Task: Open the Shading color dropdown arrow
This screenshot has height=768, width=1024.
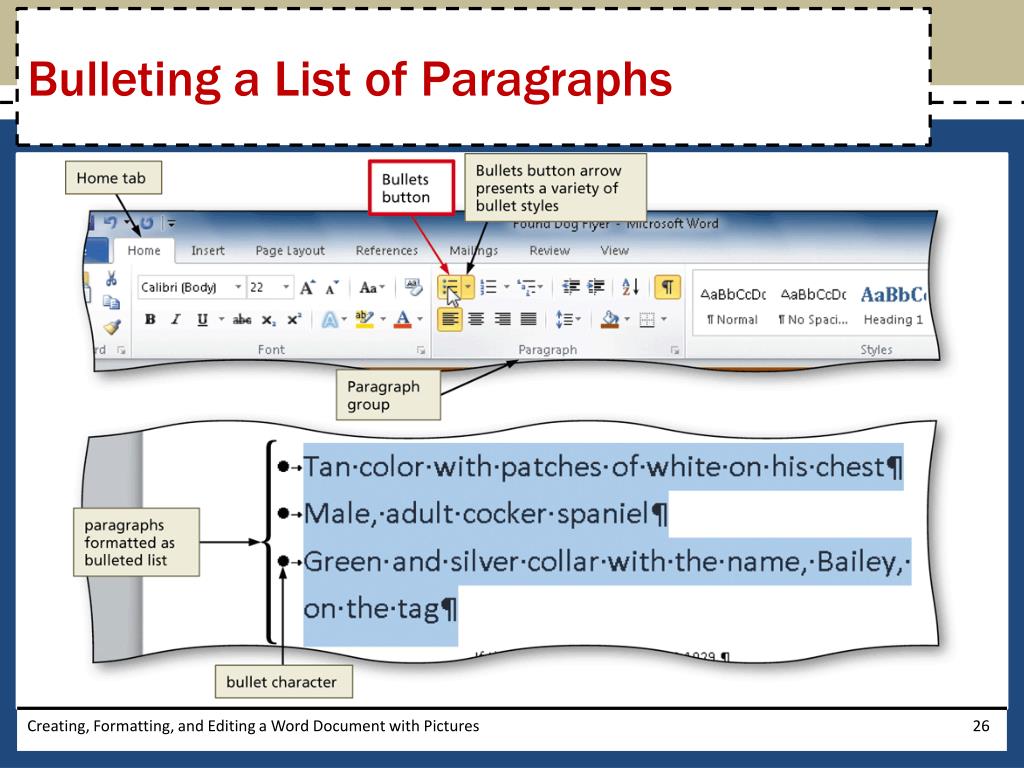Action: click(627, 319)
